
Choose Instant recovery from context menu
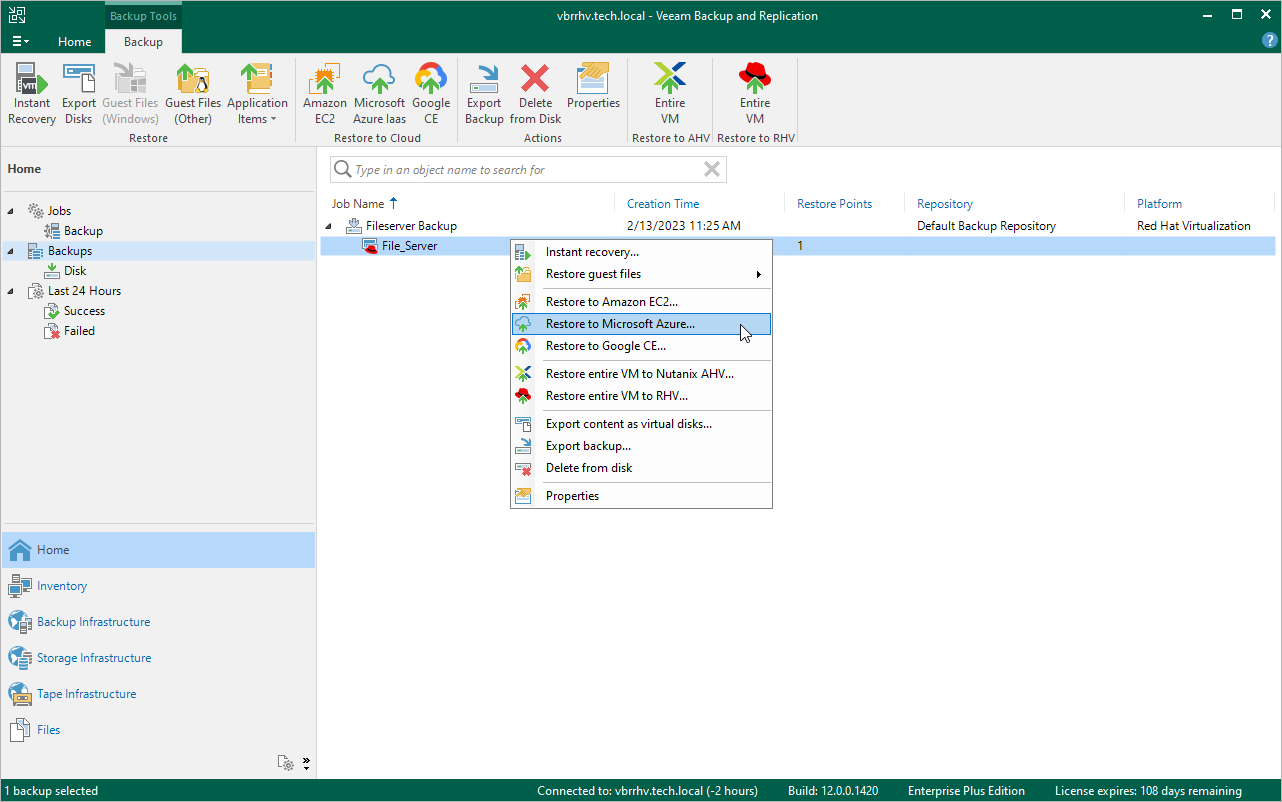pyautogui.click(x=641, y=252)
